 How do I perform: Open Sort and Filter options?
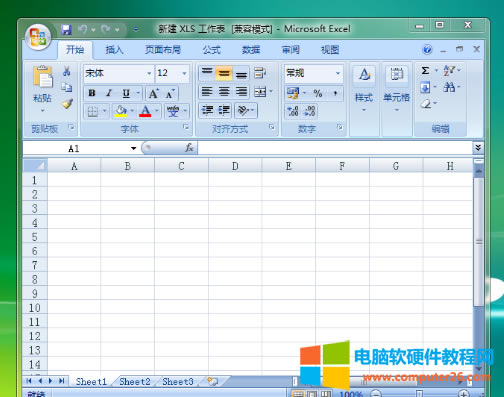pyautogui.click(x=449, y=71)
